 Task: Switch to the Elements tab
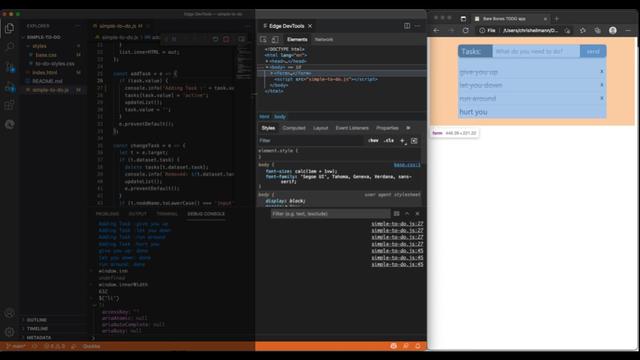pyautogui.click(x=297, y=40)
